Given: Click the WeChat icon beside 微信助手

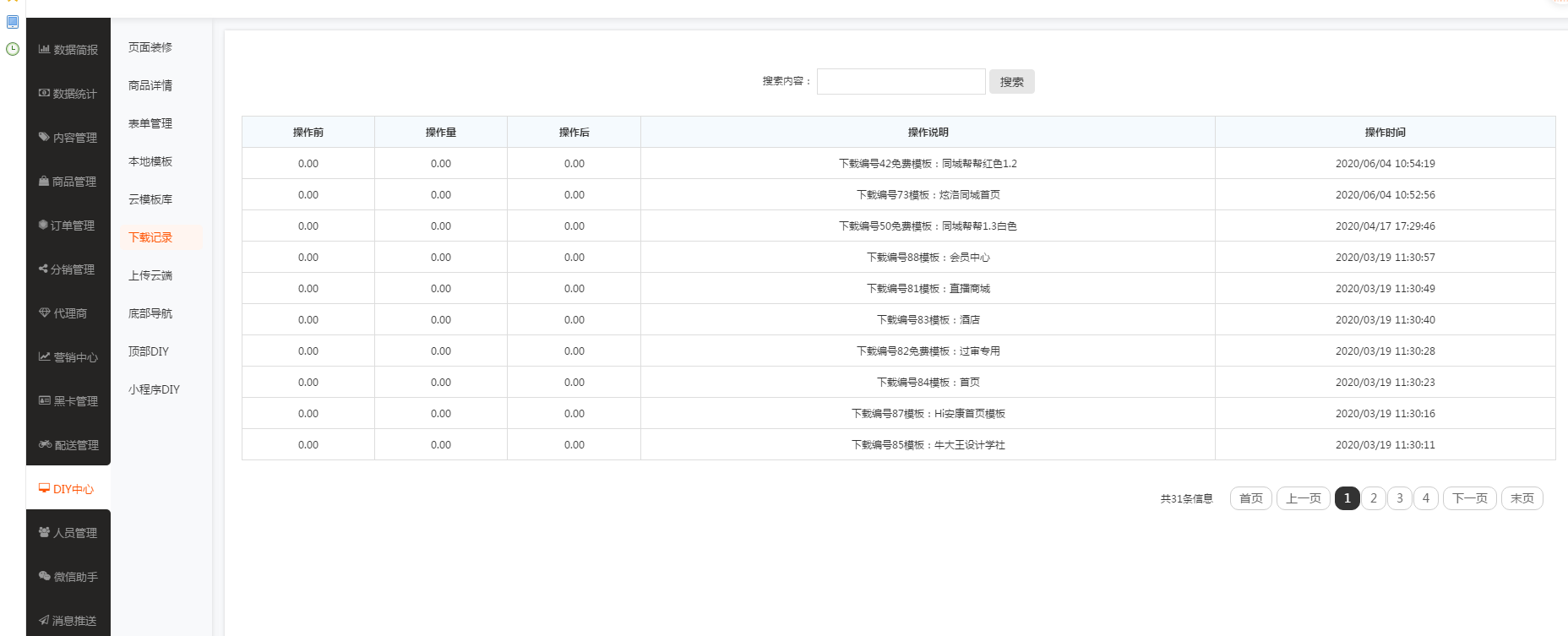Looking at the screenshot, I should [x=45, y=577].
